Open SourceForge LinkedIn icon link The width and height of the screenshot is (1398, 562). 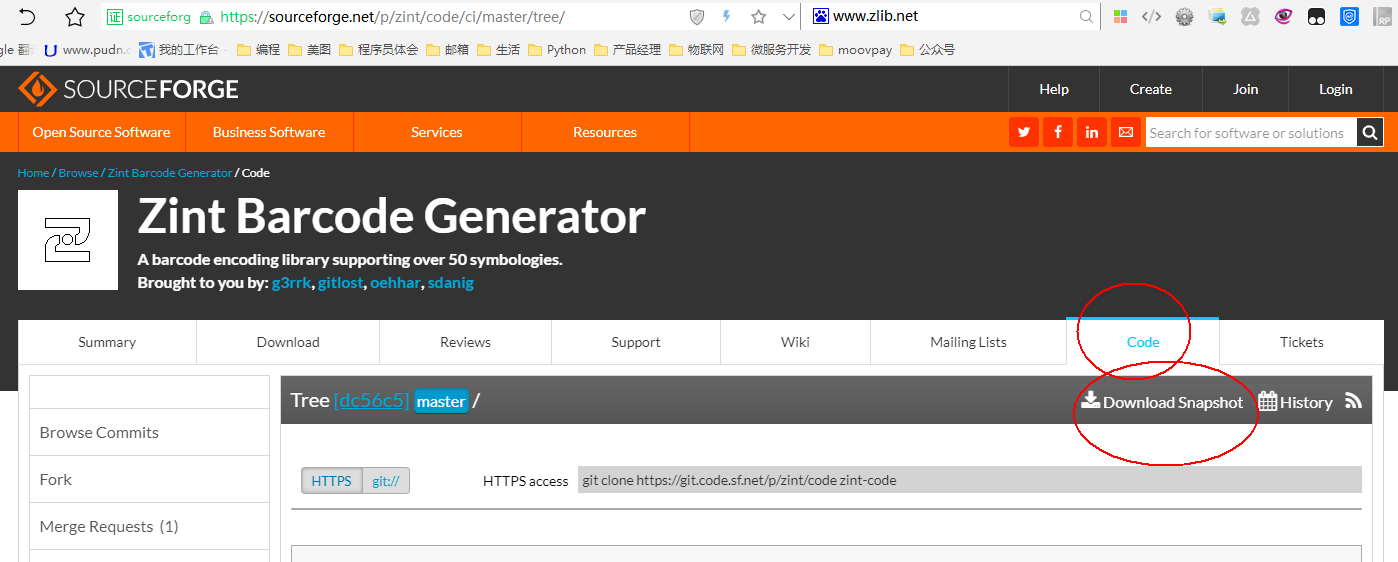click(x=1092, y=132)
